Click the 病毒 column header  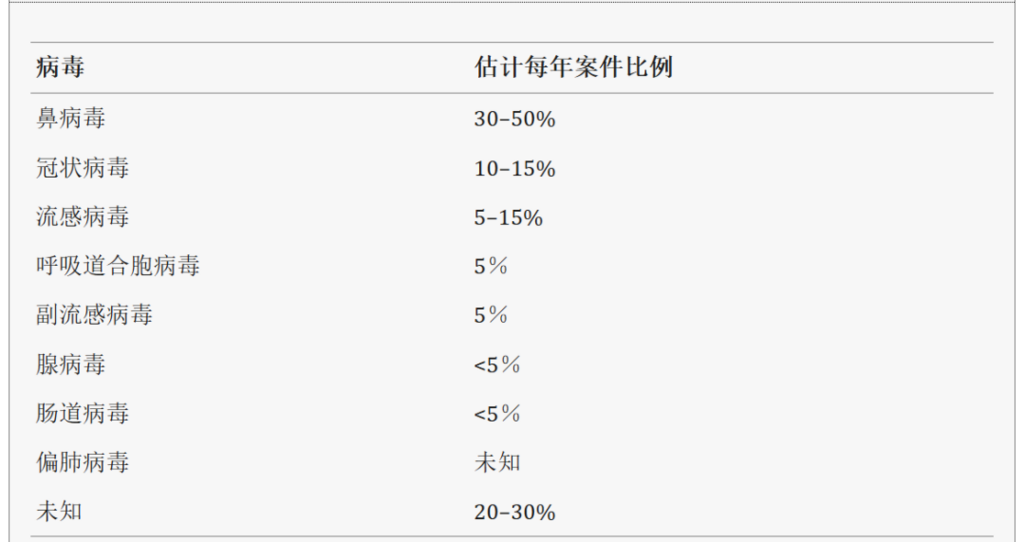60,68
